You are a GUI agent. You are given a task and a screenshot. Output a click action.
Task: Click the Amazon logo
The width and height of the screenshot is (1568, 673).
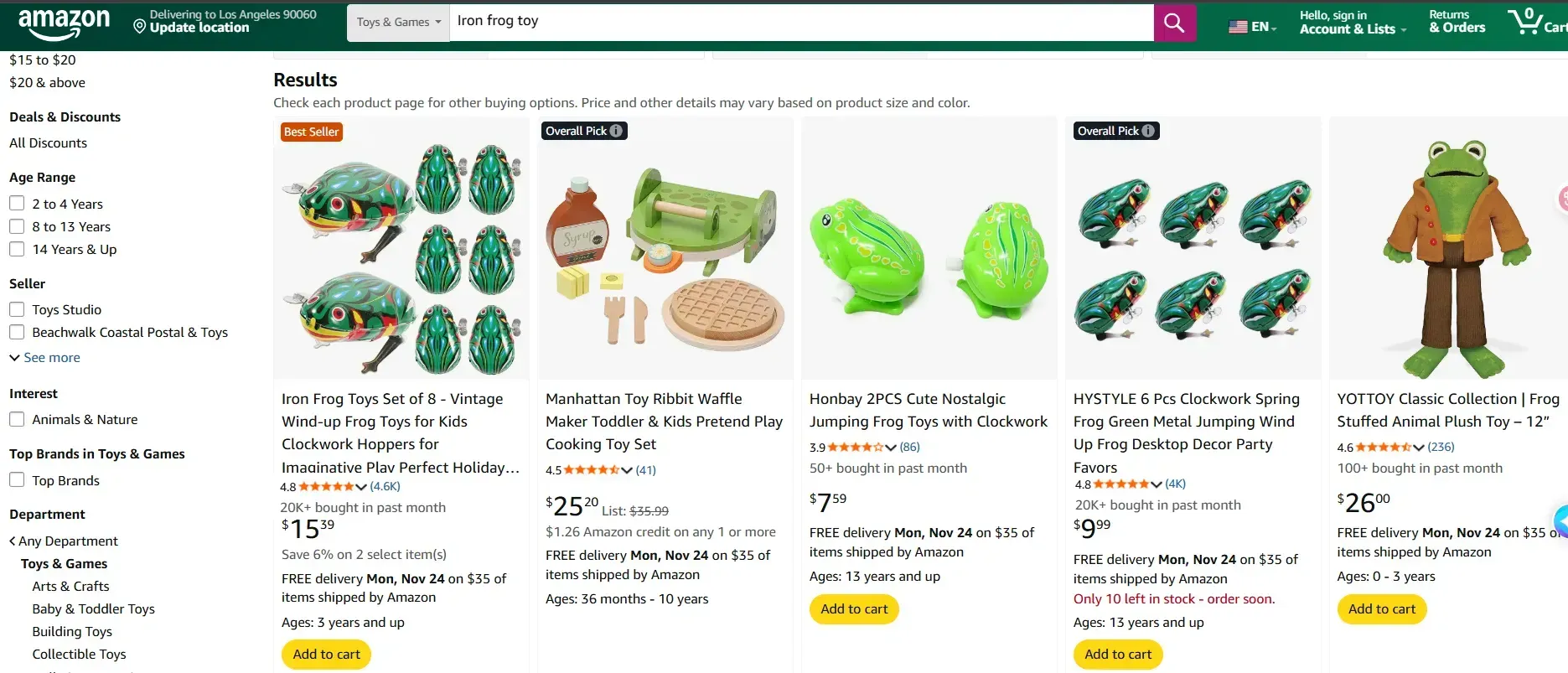[x=65, y=23]
